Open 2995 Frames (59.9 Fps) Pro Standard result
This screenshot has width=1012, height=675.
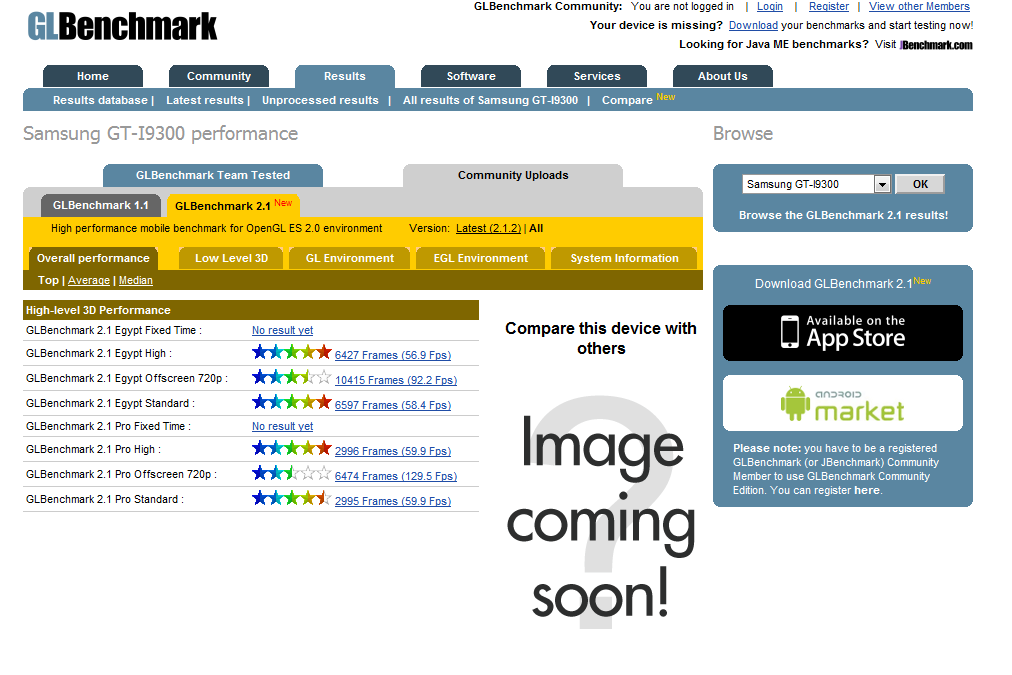(392, 501)
